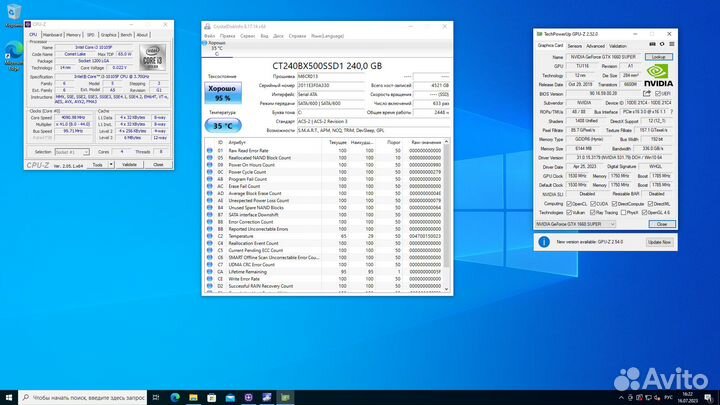Click the Windows taskbar search box

point(83,398)
